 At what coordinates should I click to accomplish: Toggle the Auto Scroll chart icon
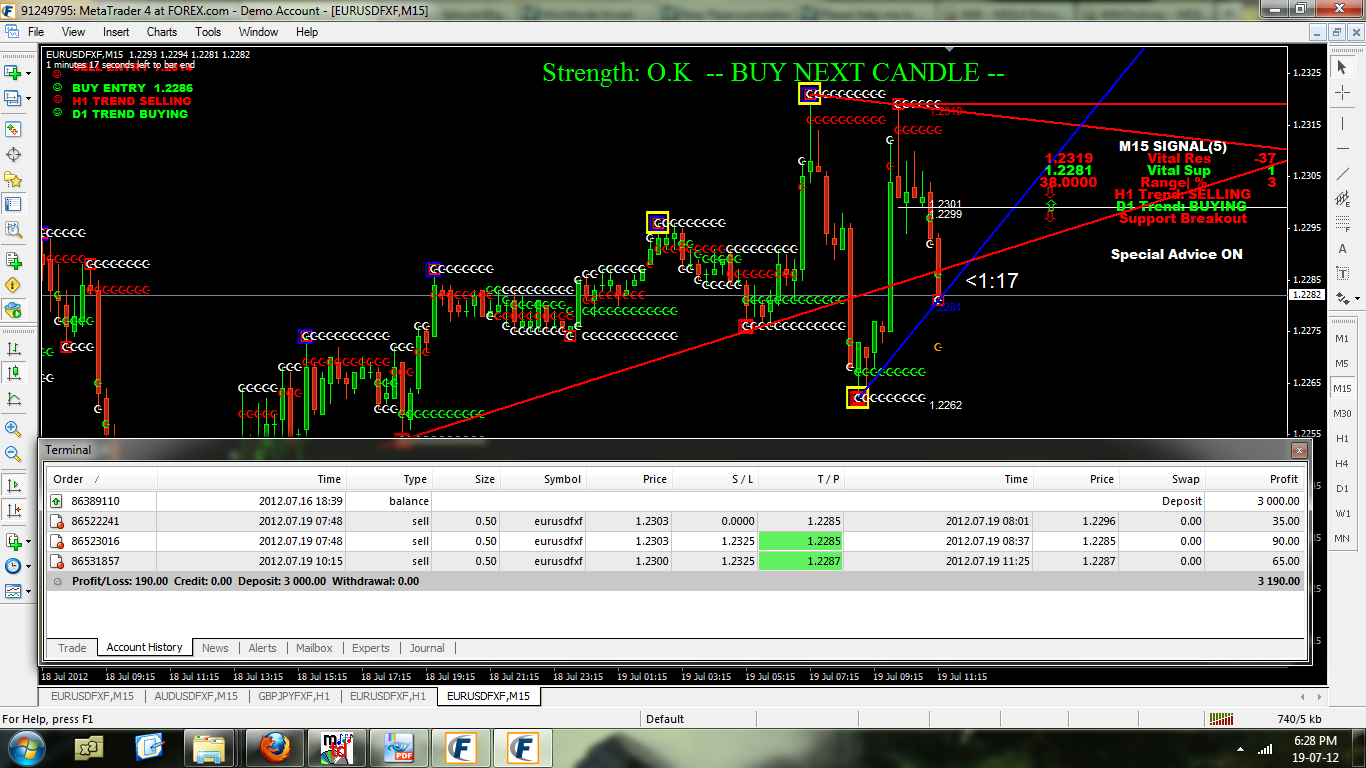click(x=13, y=485)
